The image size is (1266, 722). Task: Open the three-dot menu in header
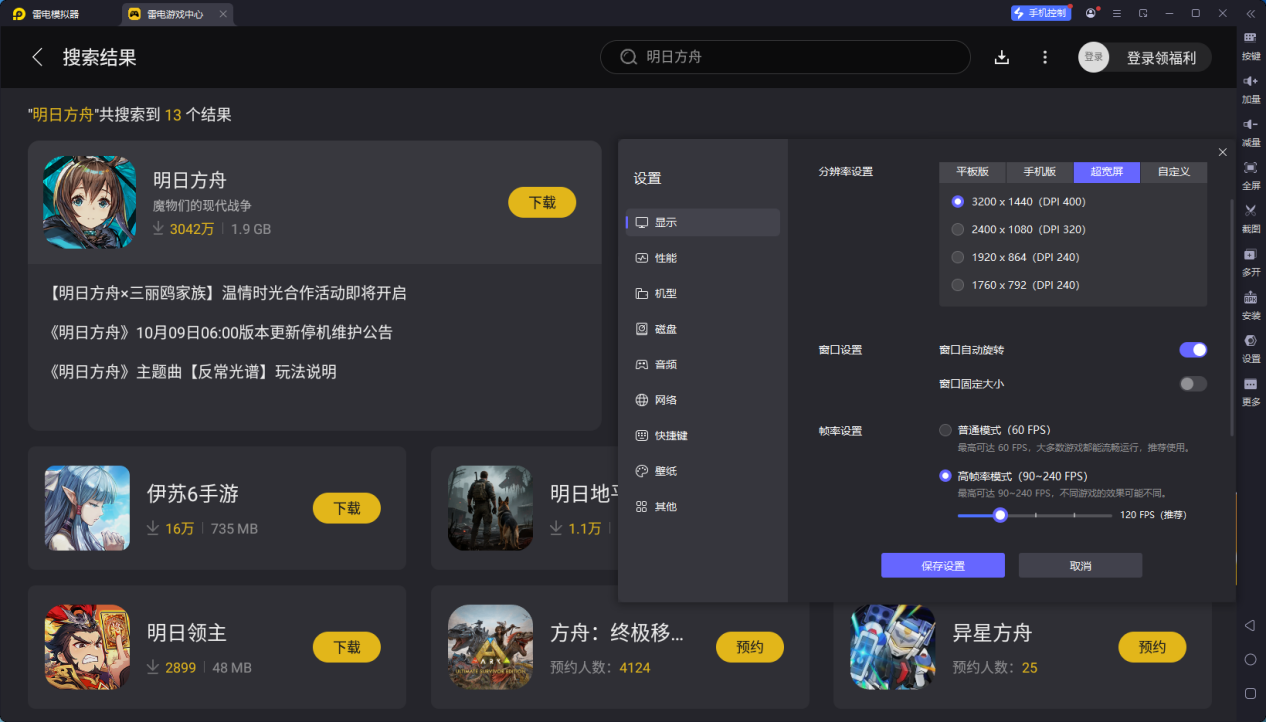1045,57
